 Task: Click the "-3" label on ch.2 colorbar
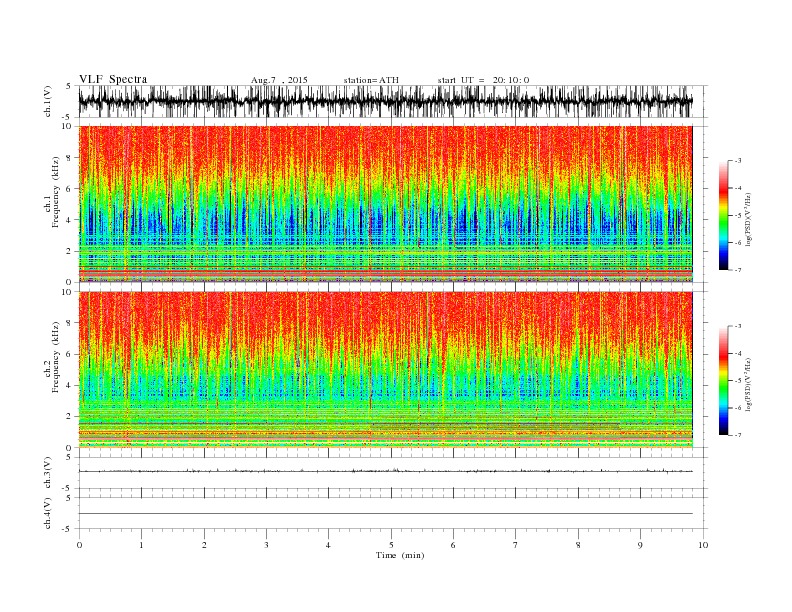coord(738,326)
